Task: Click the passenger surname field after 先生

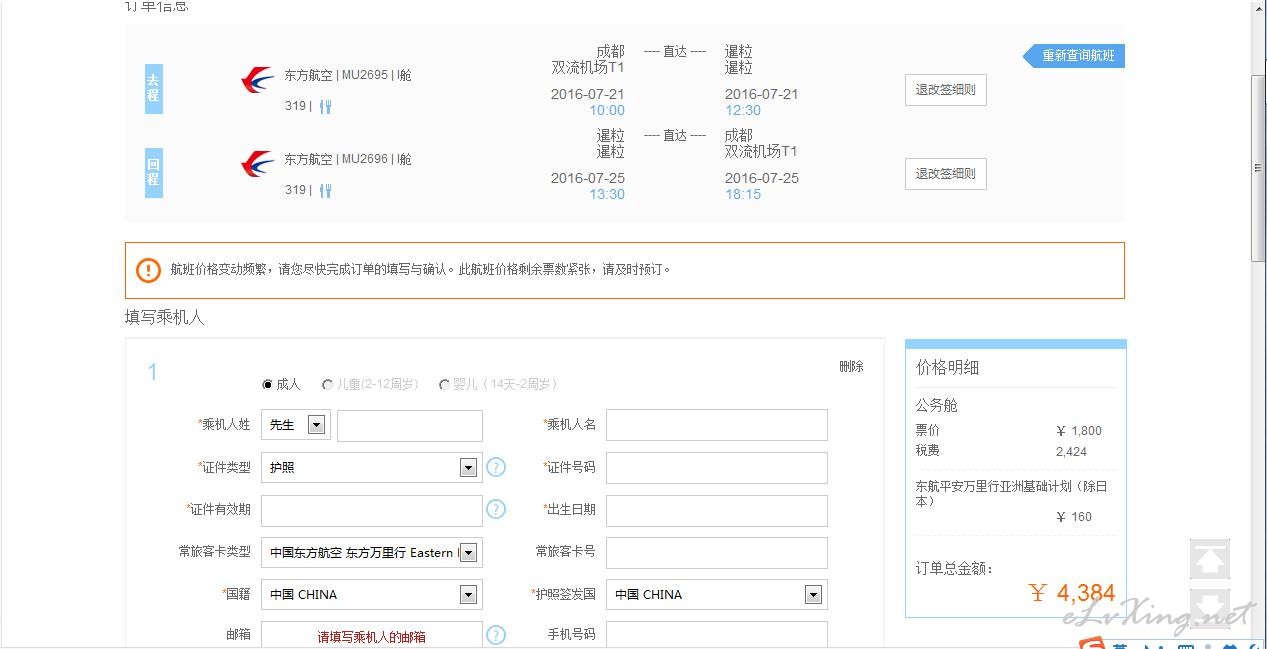Action: [x=410, y=425]
